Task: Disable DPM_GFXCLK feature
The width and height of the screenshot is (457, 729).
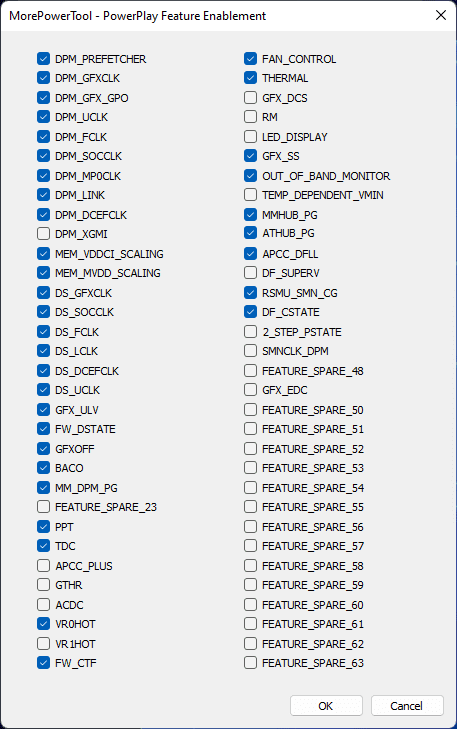Action: (x=43, y=78)
